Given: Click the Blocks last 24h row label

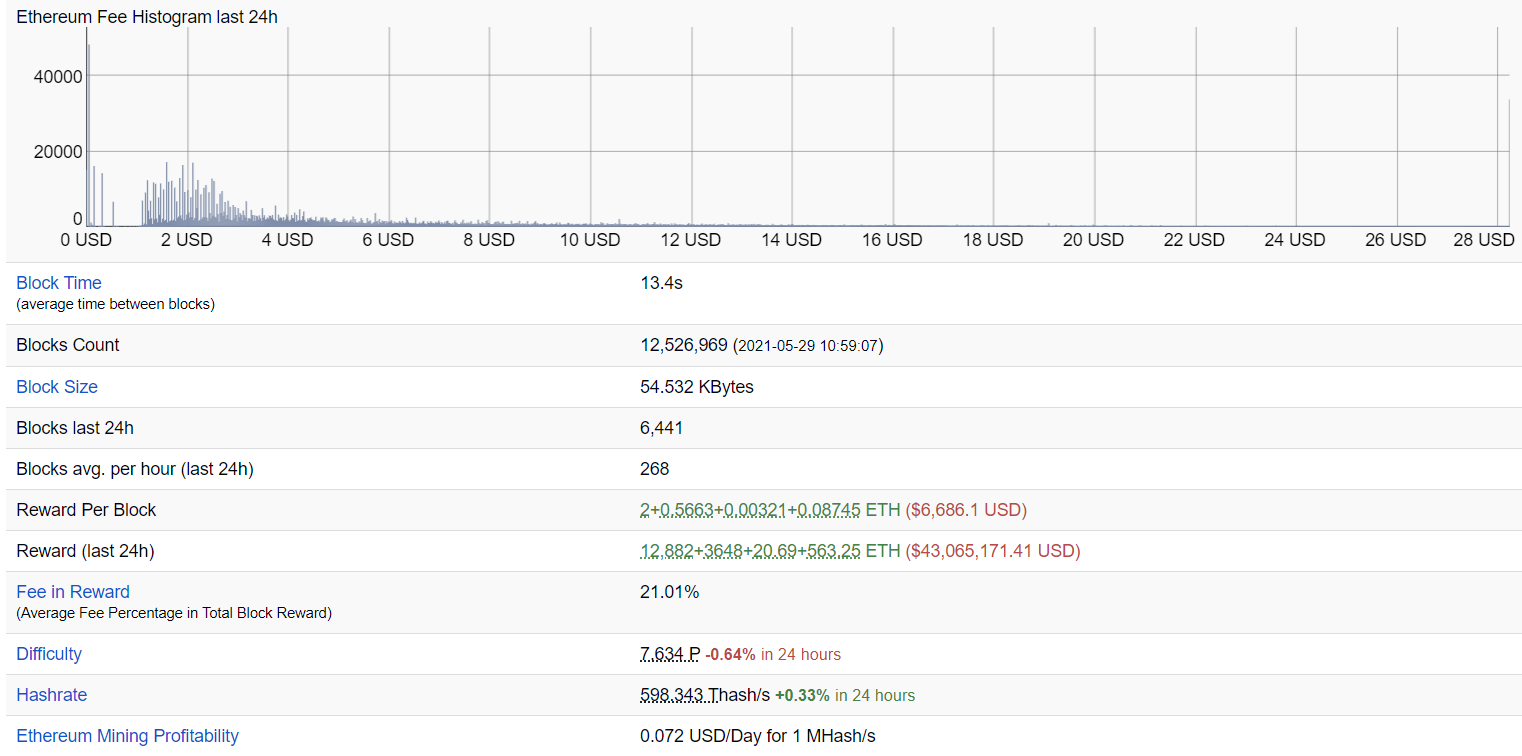Looking at the screenshot, I should tap(75, 428).
